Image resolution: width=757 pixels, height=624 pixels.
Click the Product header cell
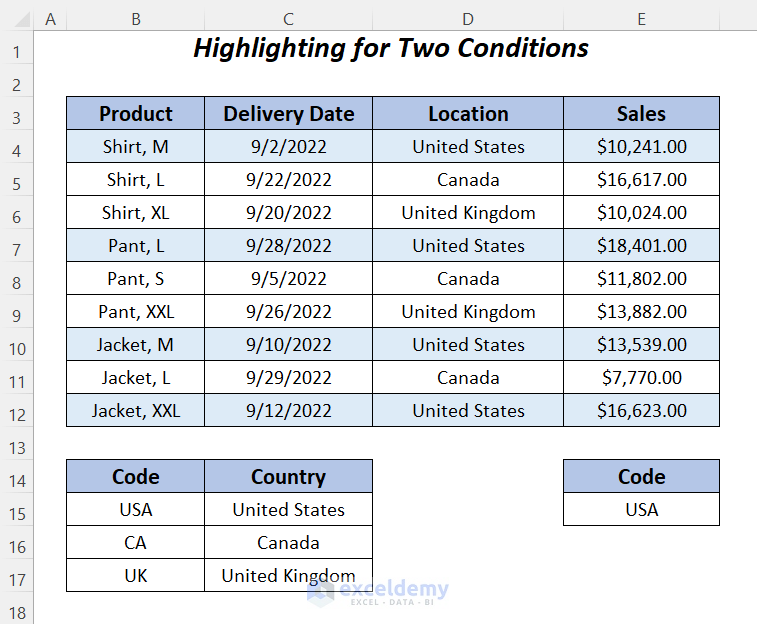point(136,114)
